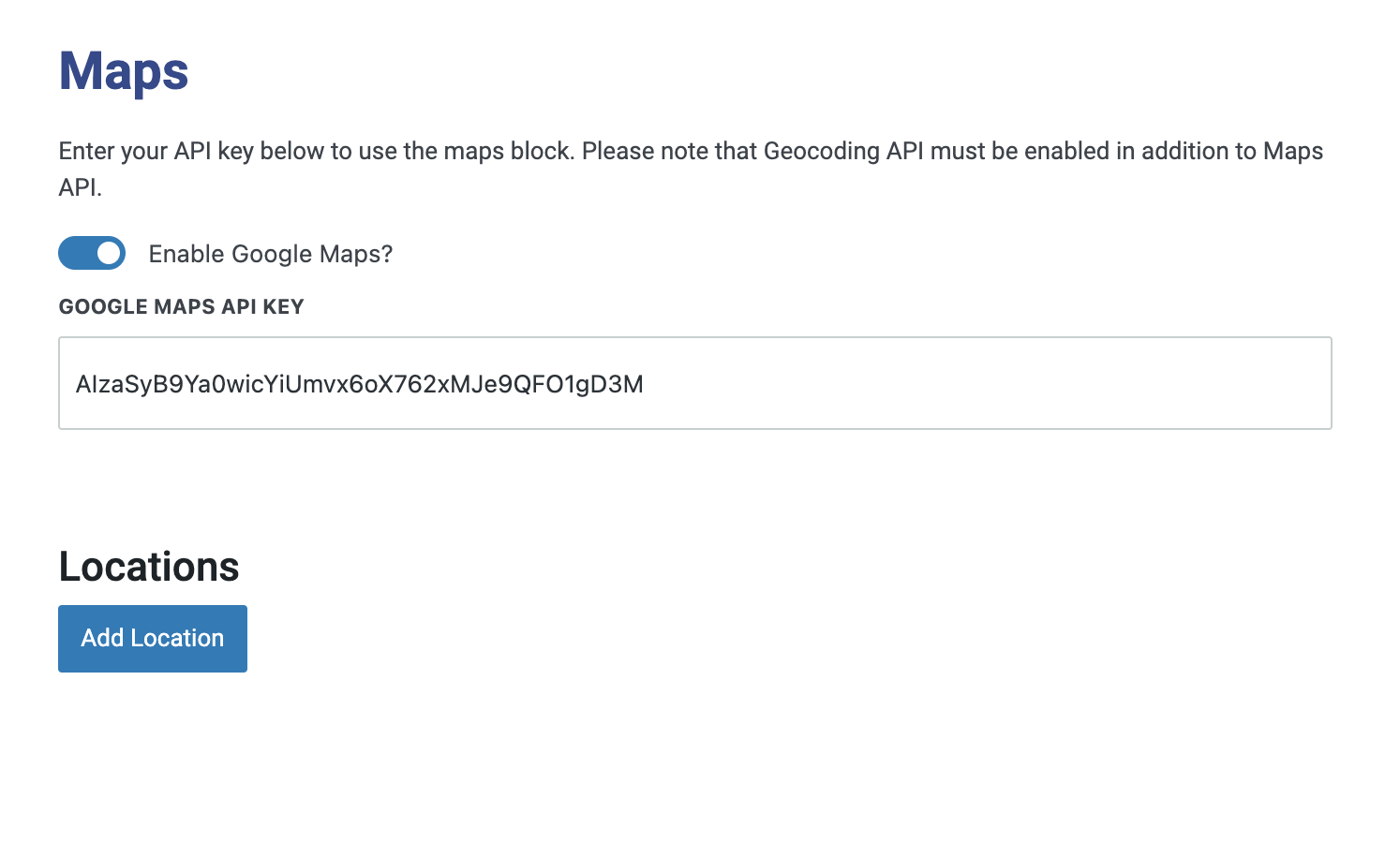Viewport: 1400px width, 843px height.
Task: Click the "GOOGLE MAPS API KEY" field label
Action: (x=181, y=307)
